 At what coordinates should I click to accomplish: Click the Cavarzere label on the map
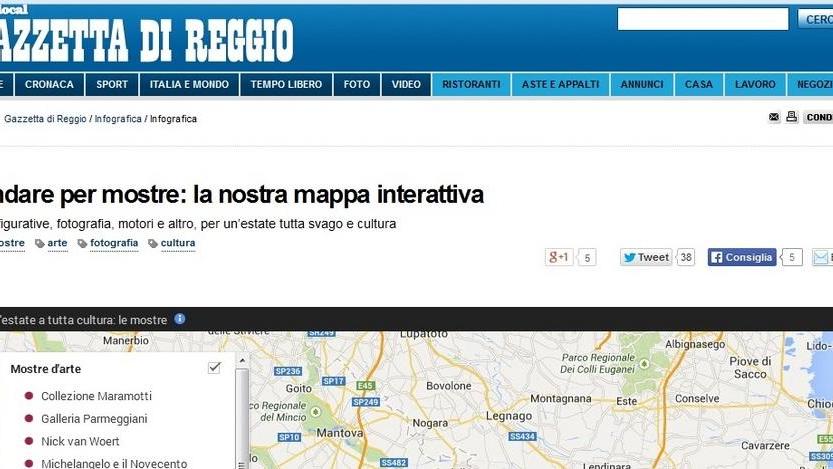click(765, 445)
